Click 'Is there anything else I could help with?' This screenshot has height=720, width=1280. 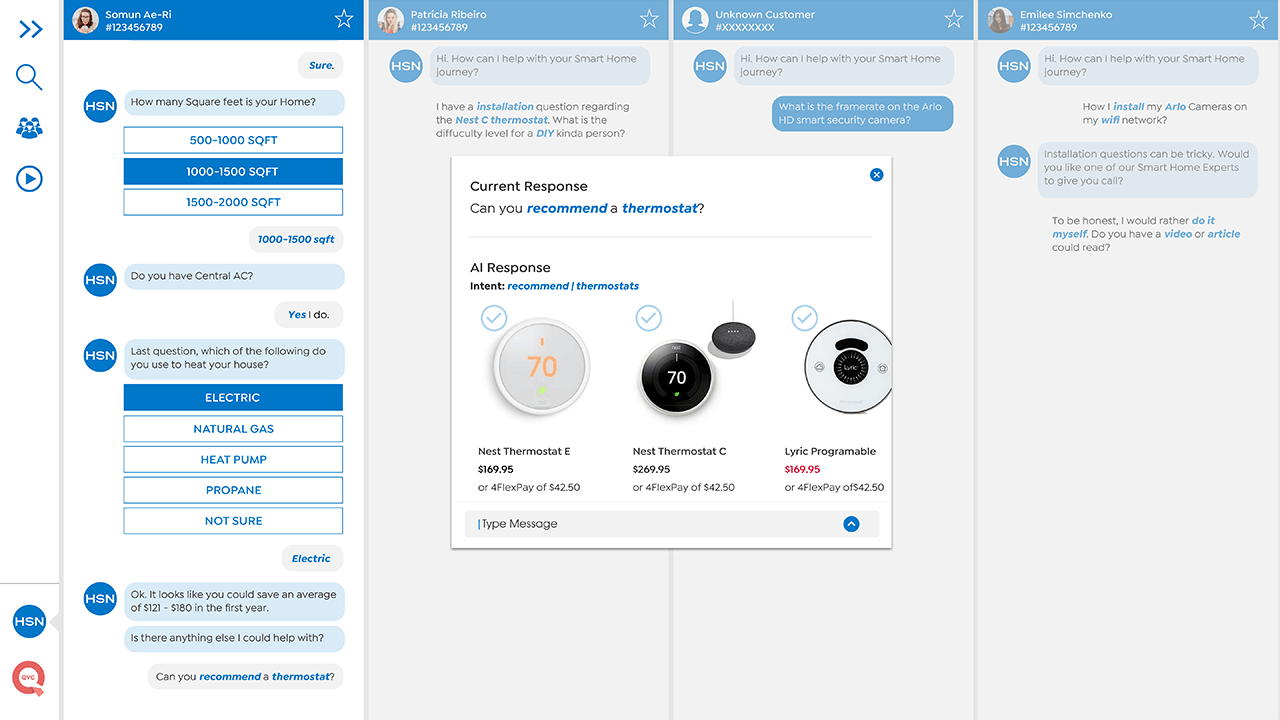(234, 638)
